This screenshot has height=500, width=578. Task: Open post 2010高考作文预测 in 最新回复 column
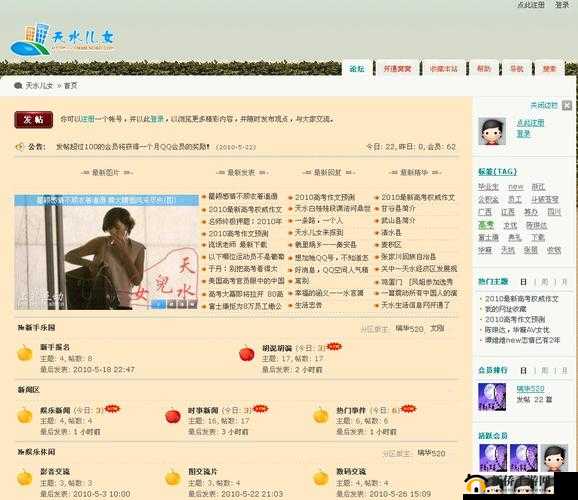(x=325, y=197)
